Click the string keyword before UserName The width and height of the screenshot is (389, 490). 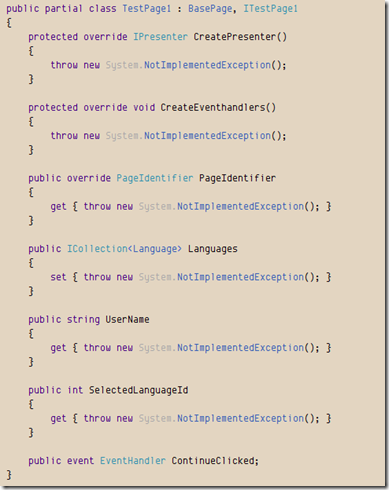[x=83, y=319]
